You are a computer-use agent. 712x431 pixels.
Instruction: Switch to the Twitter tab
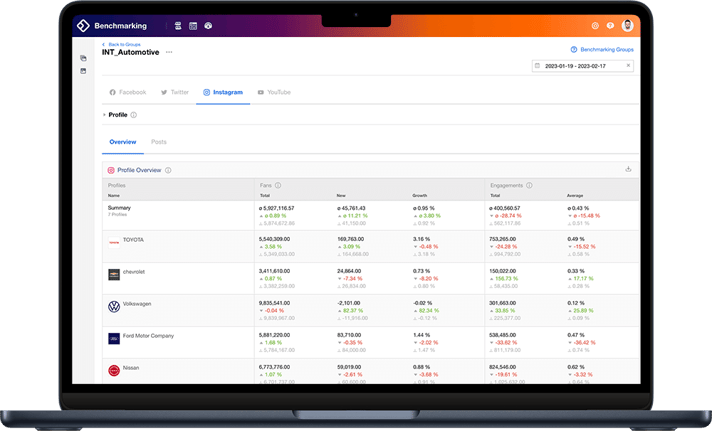(x=175, y=92)
